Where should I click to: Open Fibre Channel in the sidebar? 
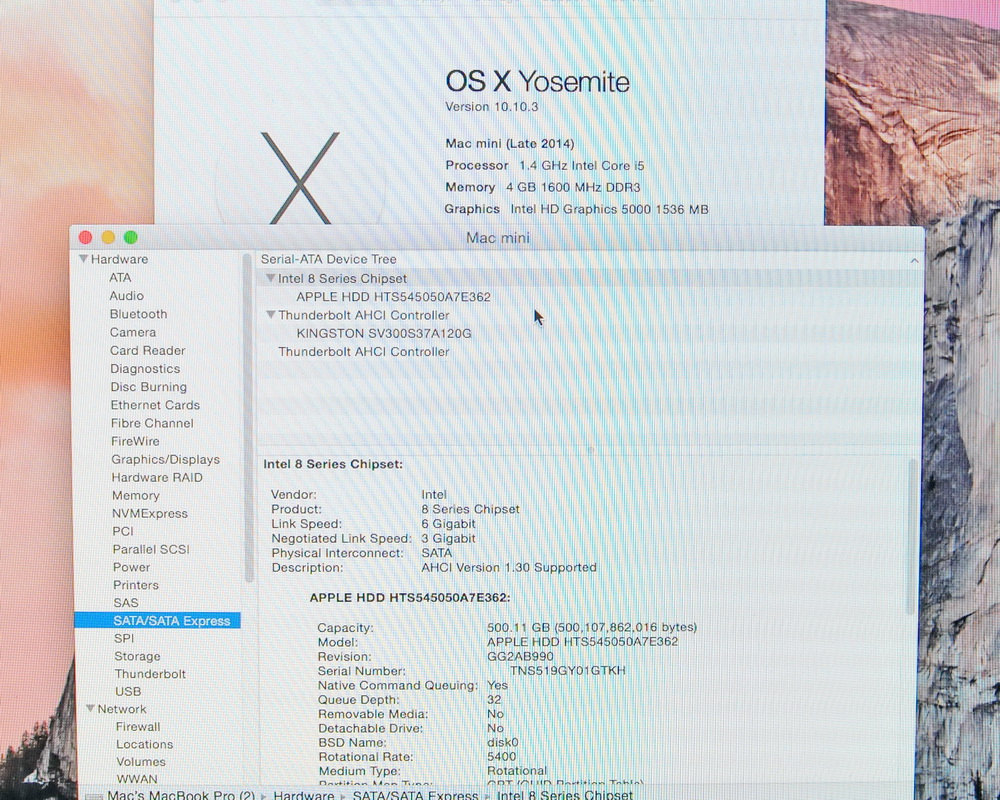click(152, 423)
